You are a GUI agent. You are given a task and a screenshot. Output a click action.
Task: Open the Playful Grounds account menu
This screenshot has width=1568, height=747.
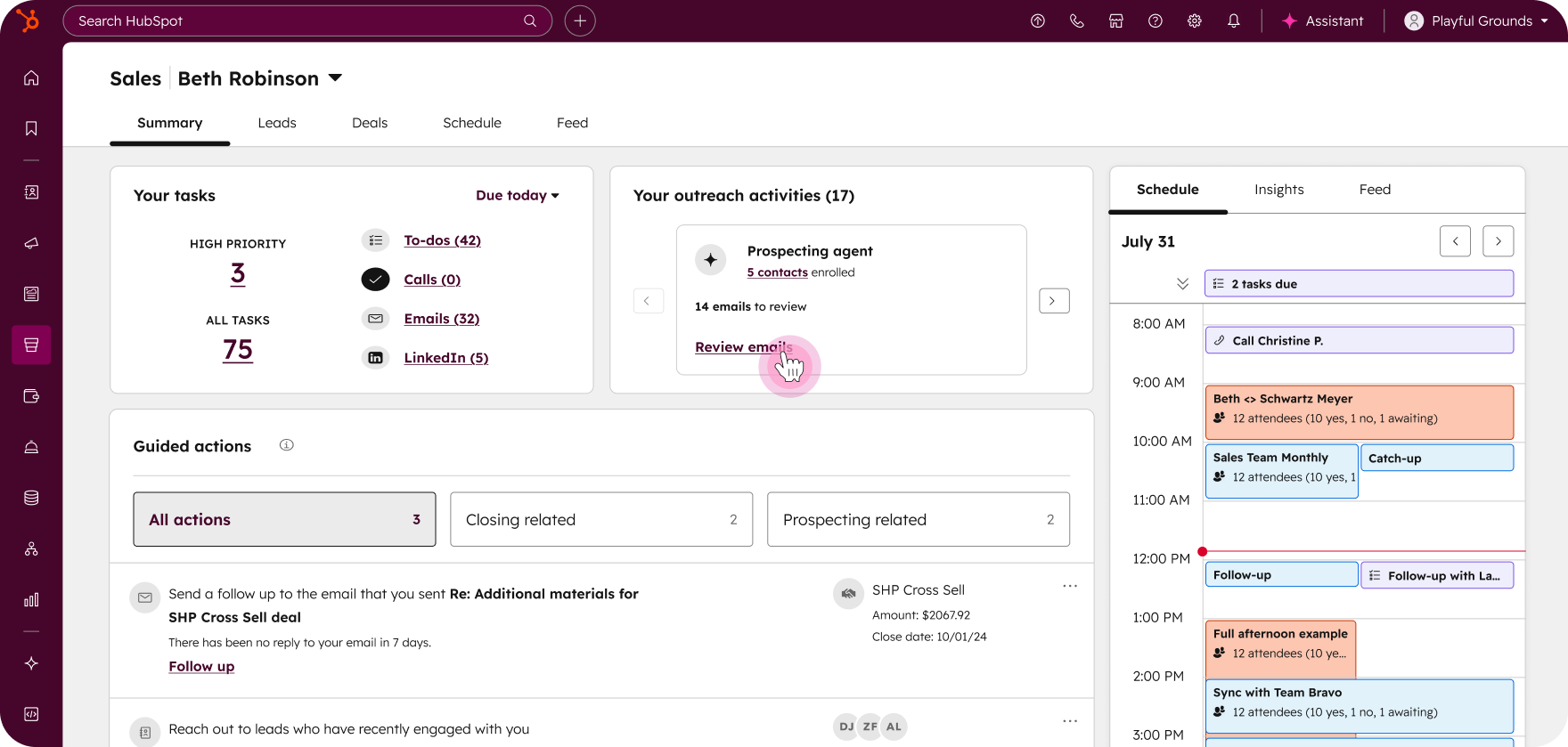(1476, 20)
